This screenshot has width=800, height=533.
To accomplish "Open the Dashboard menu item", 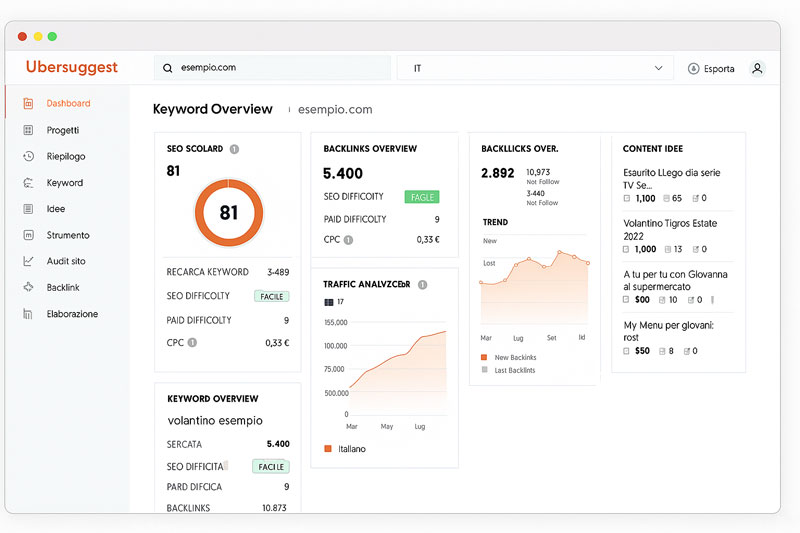I will pyautogui.click(x=68, y=104).
